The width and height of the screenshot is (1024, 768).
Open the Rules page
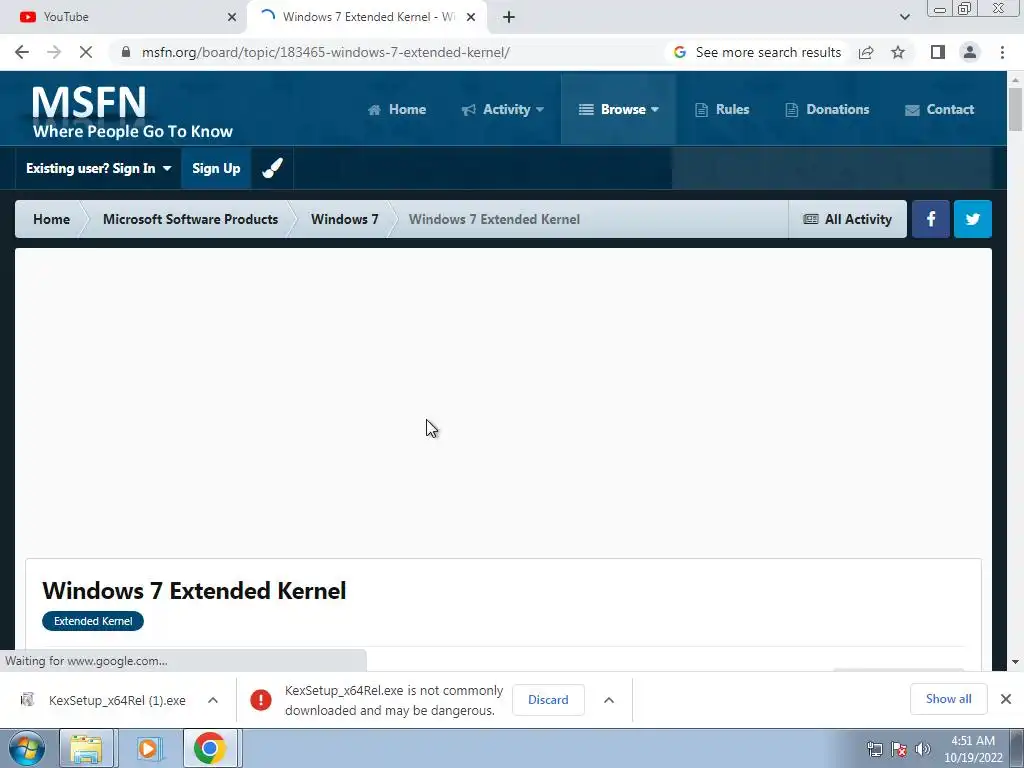pyautogui.click(x=722, y=110)
